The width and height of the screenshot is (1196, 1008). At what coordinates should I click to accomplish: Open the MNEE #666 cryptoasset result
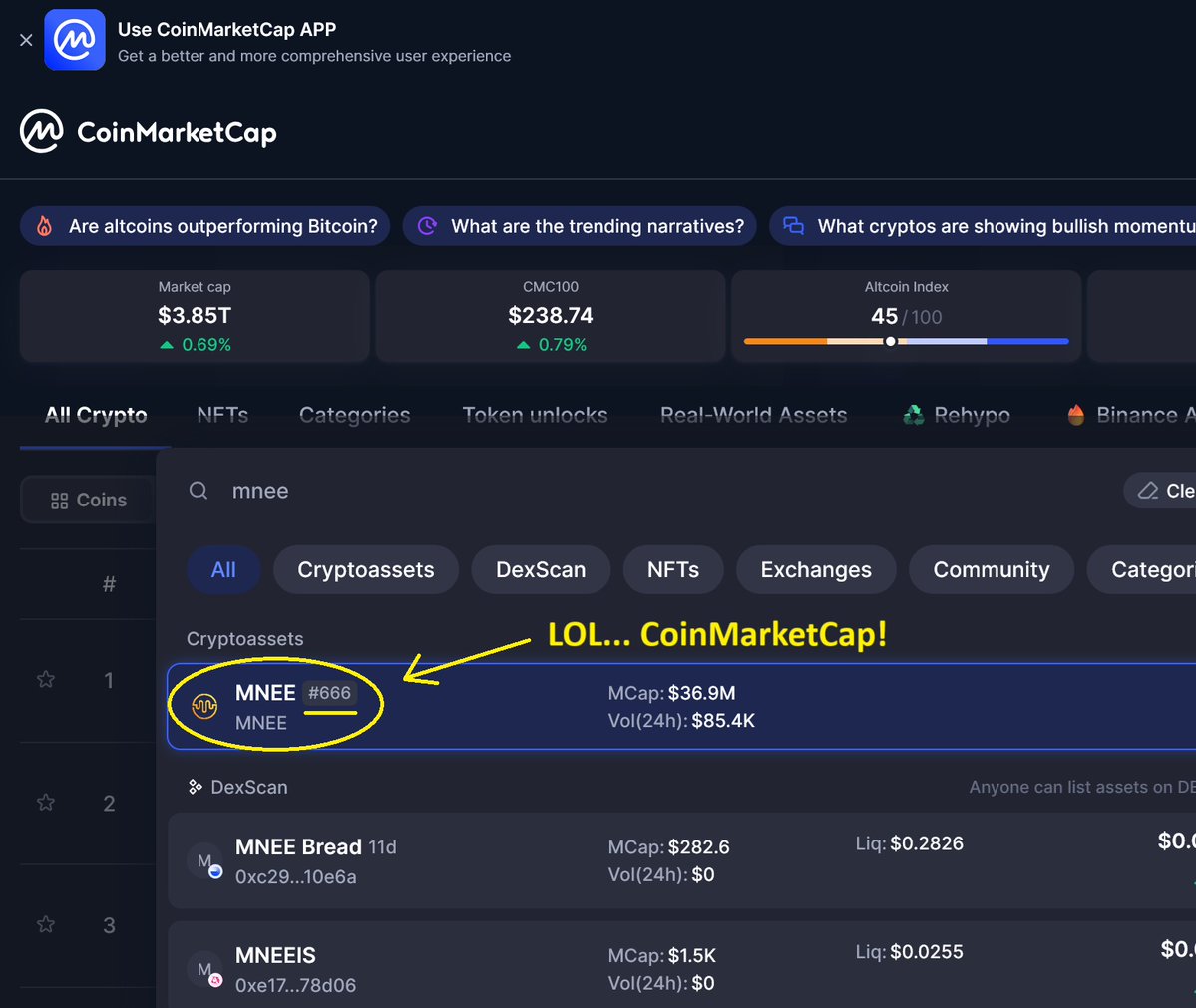tap(681, 706)
